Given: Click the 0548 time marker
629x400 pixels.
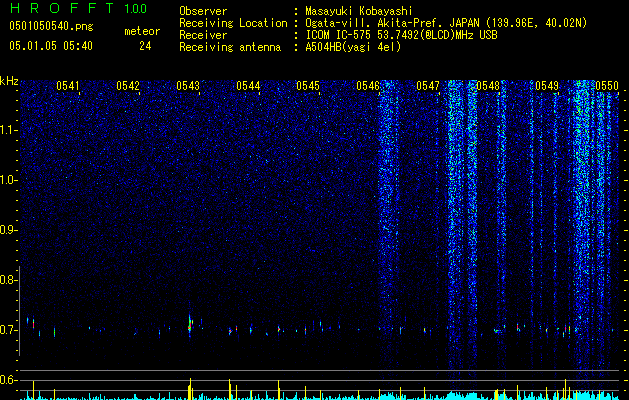Looking at the screenshot, I should pyautogui.click(x=488, y=86).
